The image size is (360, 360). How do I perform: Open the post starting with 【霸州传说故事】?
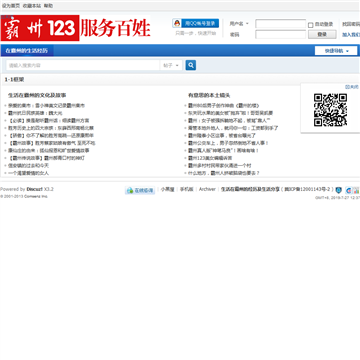coord(46,158)
